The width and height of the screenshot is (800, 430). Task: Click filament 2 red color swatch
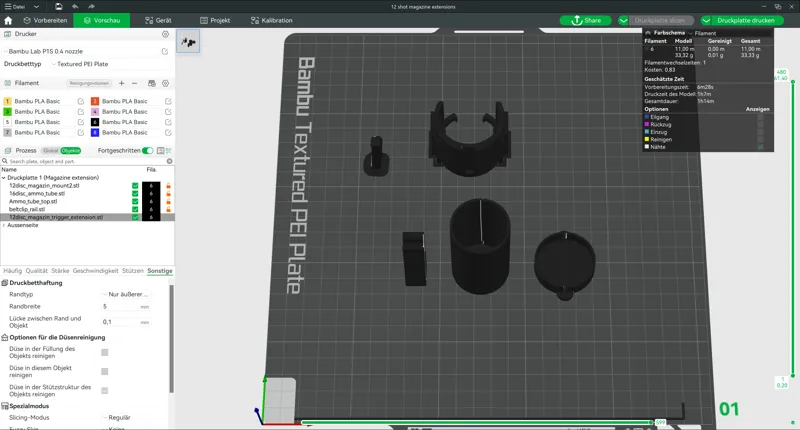click(95, 101)
